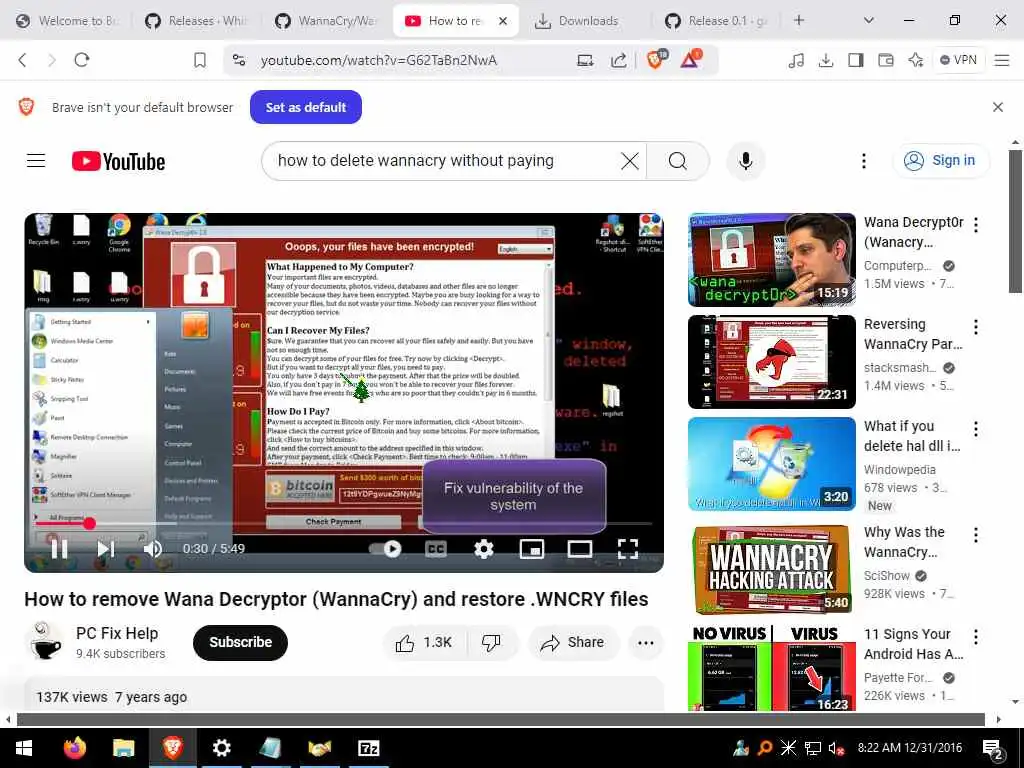Open more actions ellipsis beside Share
The image size is (1024, 768).
click(645, 643)
